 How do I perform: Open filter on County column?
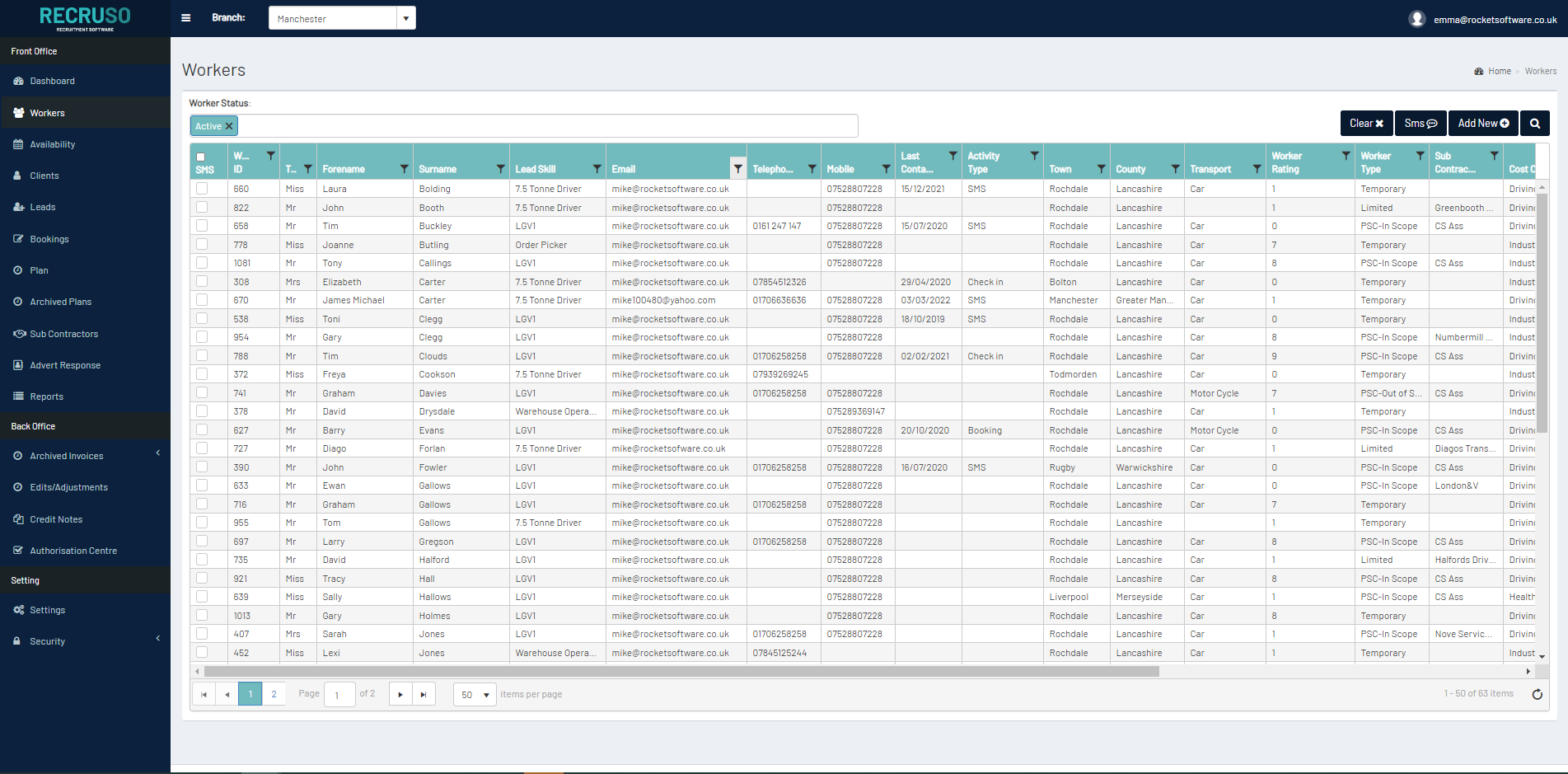pos(1175,169)
